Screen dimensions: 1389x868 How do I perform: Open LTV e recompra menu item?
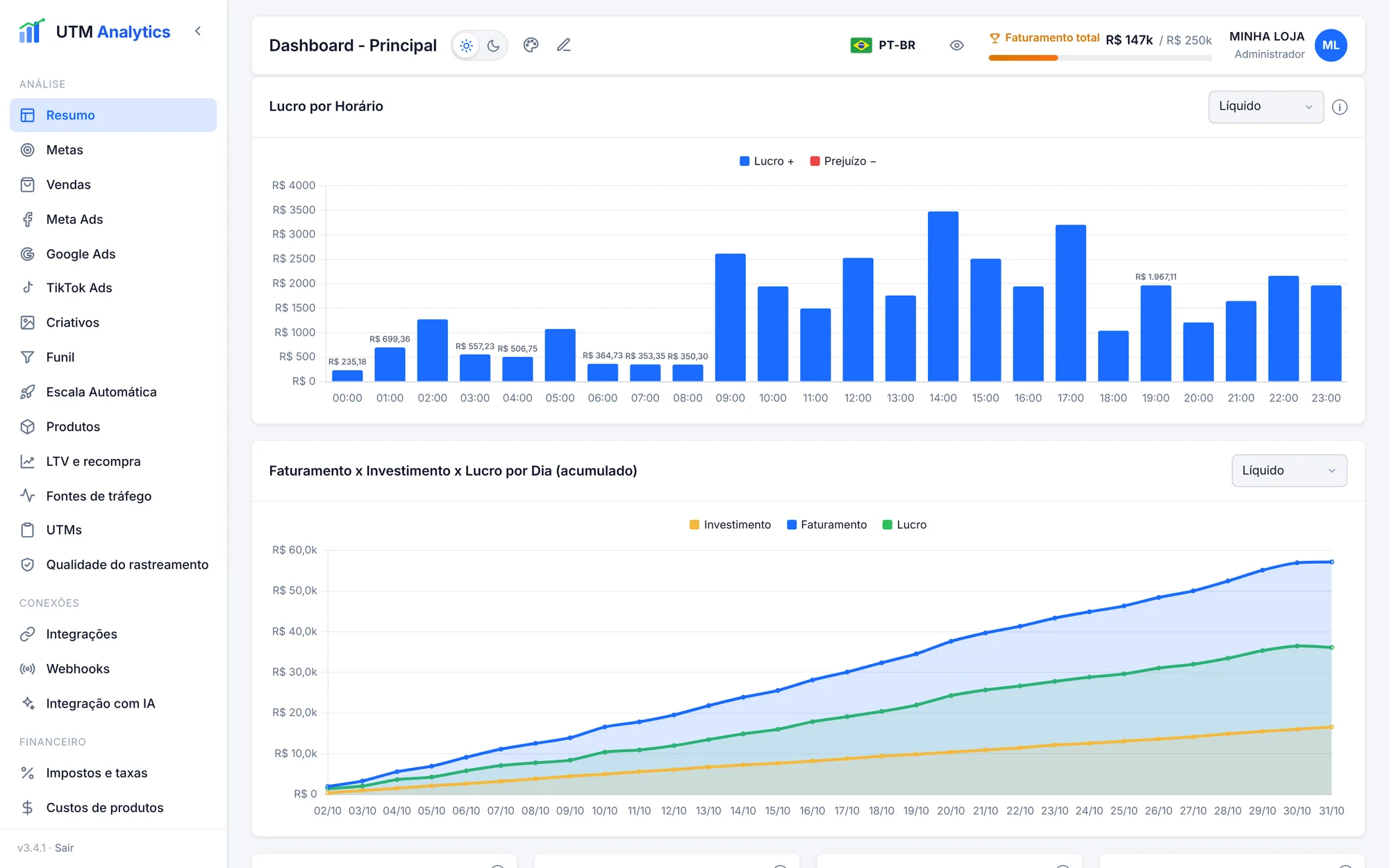pos(113,461)
